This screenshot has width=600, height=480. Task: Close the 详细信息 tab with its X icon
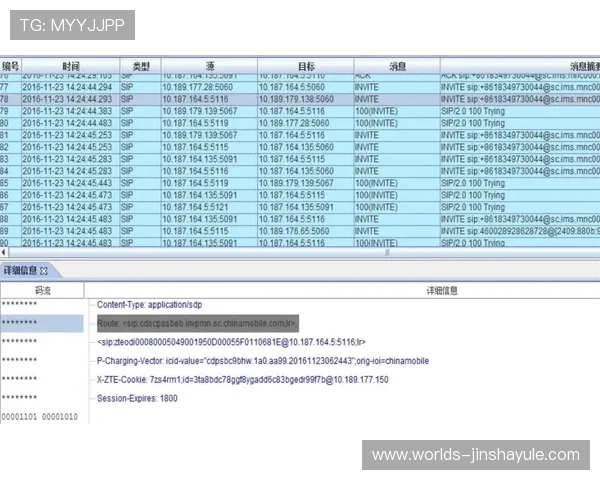(x=44, y=271)
